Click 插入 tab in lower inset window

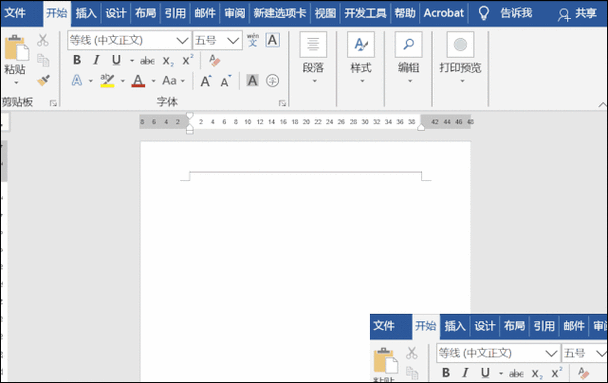455,326
